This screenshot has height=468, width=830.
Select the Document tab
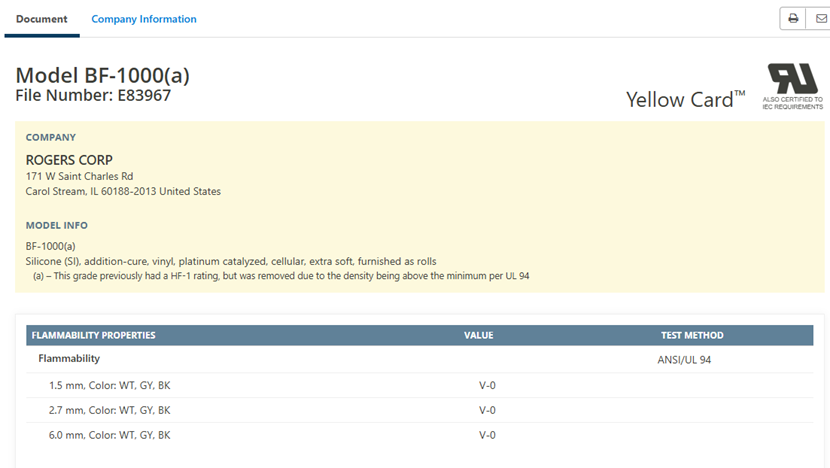point(42,19)
